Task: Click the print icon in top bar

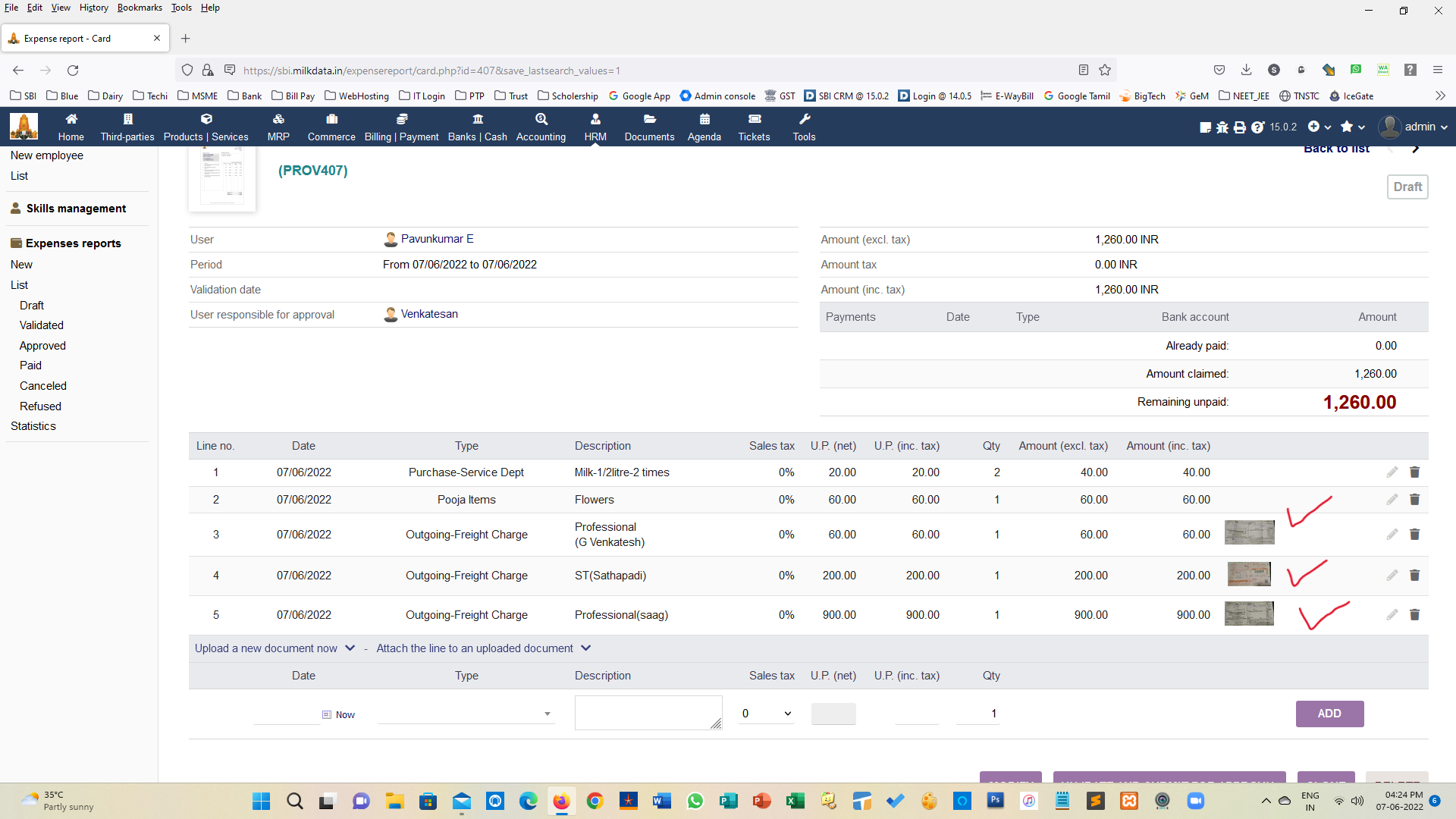Action: coord(1240,127)
